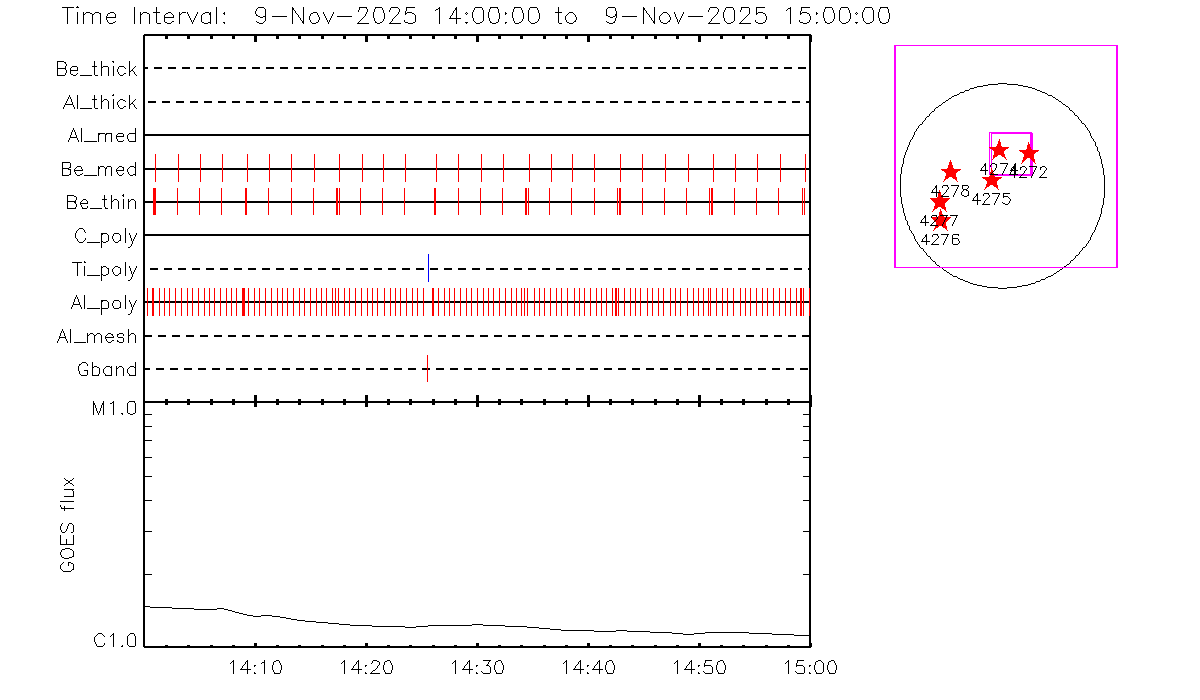The width and height of the screenshot is (1200, 700).
Task: Click the red star for region 4272
Action: click(x=1028, y=153)
